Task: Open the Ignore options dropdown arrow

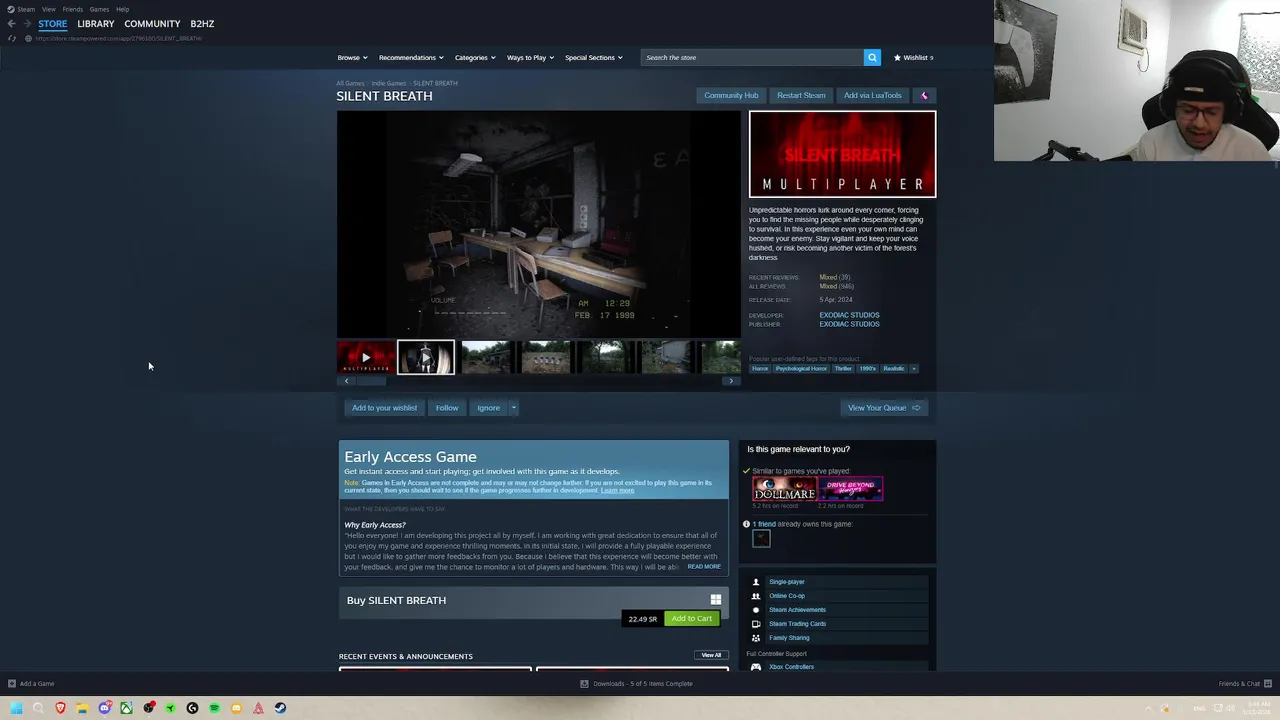Action: [x=513, y=408]
